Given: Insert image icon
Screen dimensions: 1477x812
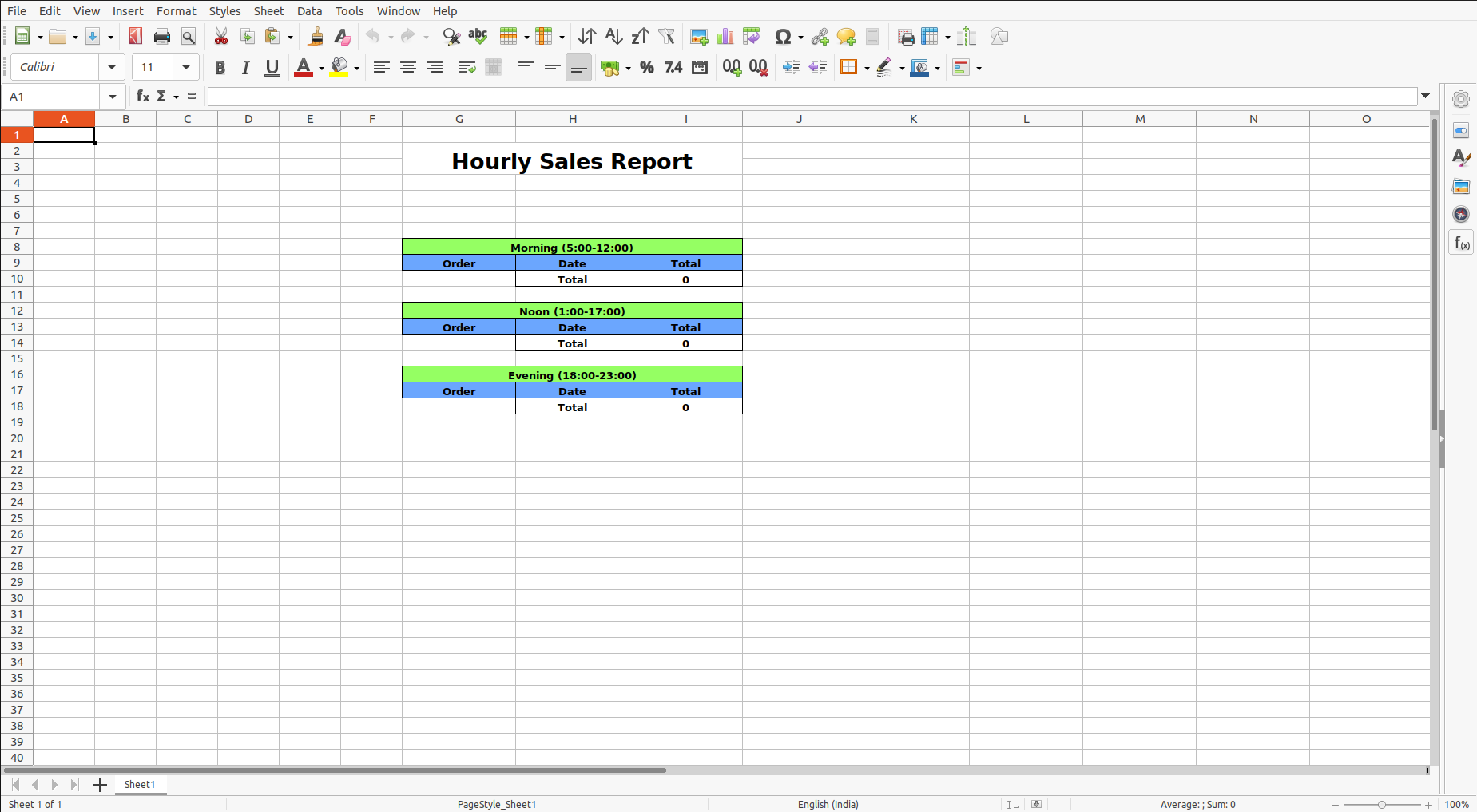Looking at the screenshot, I should click(699, 36).
